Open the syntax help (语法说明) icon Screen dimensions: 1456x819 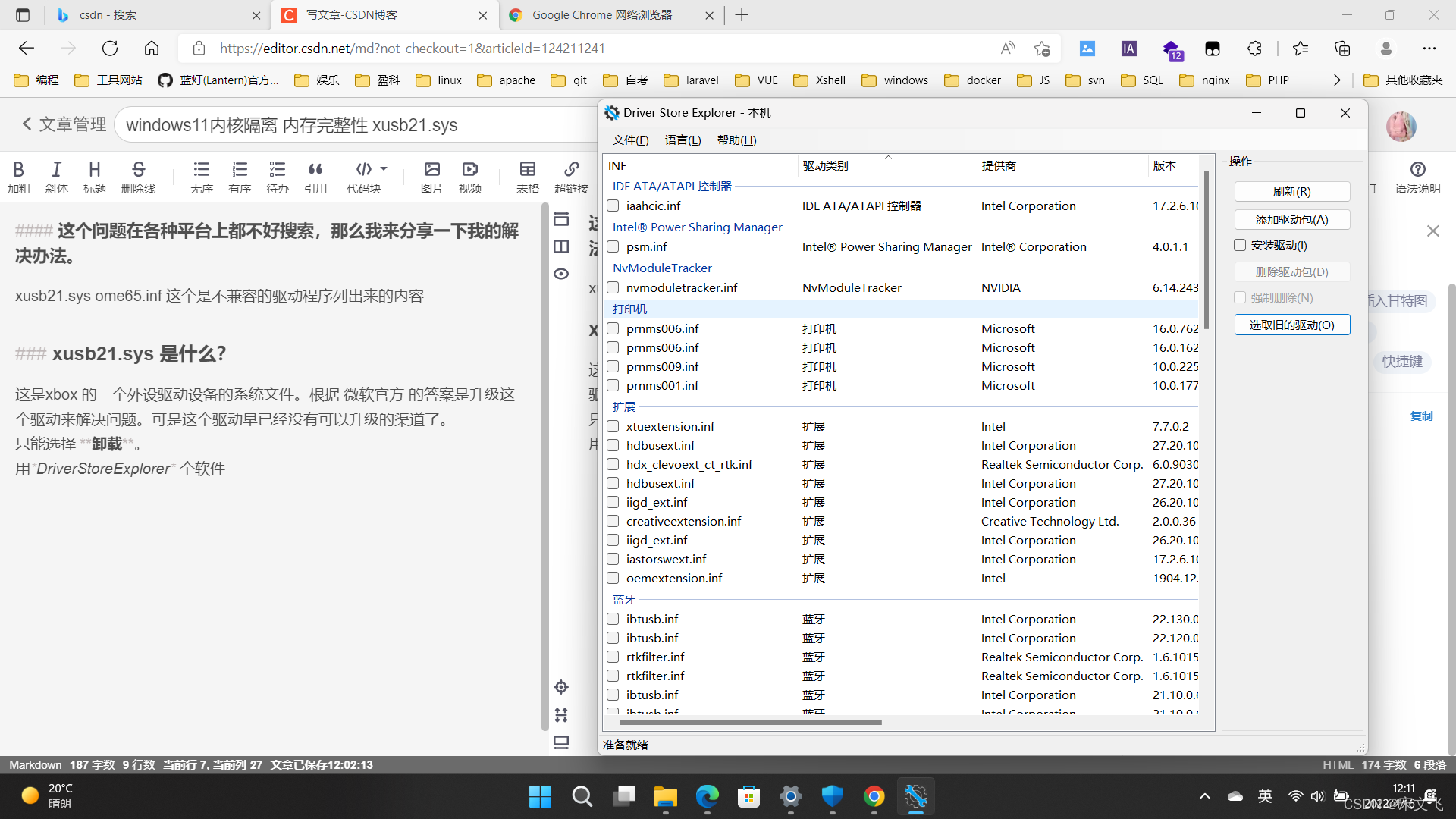tap(1417, 169)
